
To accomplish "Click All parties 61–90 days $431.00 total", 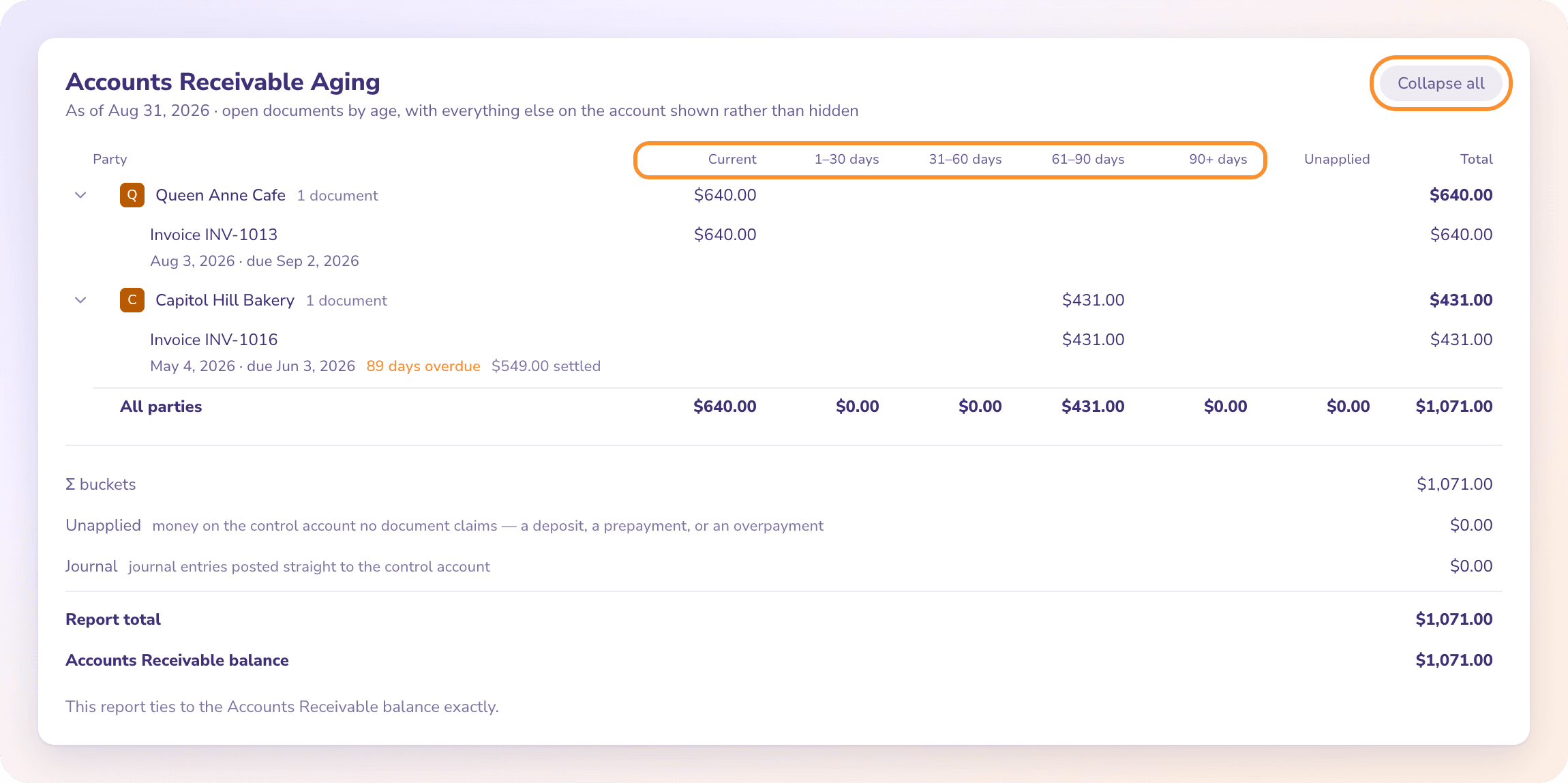I will click(x=1093, y=407).
